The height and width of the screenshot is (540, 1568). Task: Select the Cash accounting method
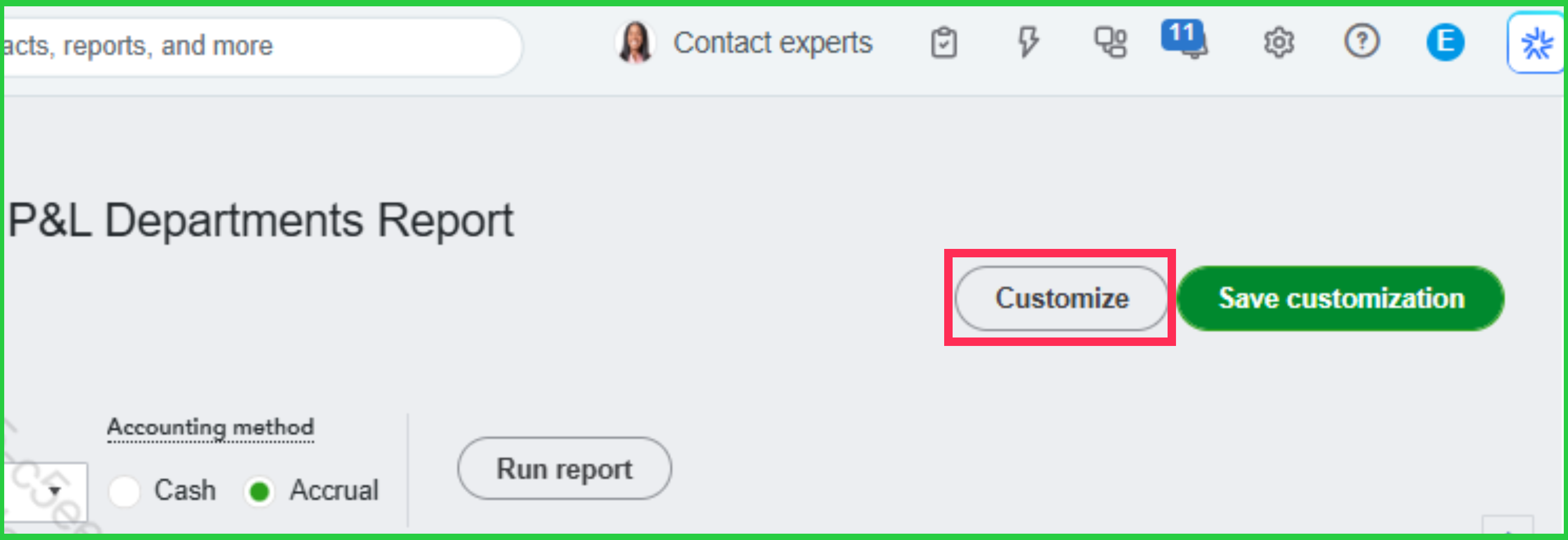(125, 490)
